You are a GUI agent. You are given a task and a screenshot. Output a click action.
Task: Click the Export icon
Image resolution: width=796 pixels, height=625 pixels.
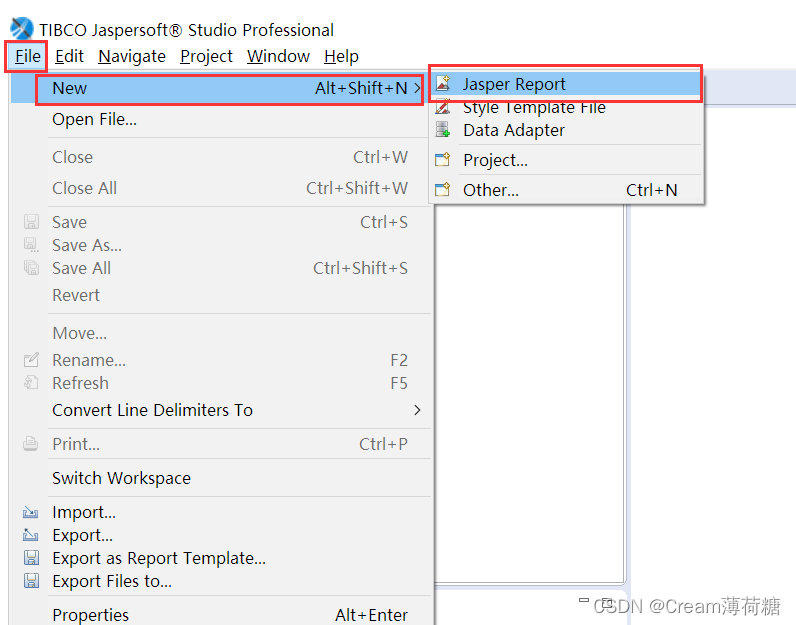(x=30, y=535)
